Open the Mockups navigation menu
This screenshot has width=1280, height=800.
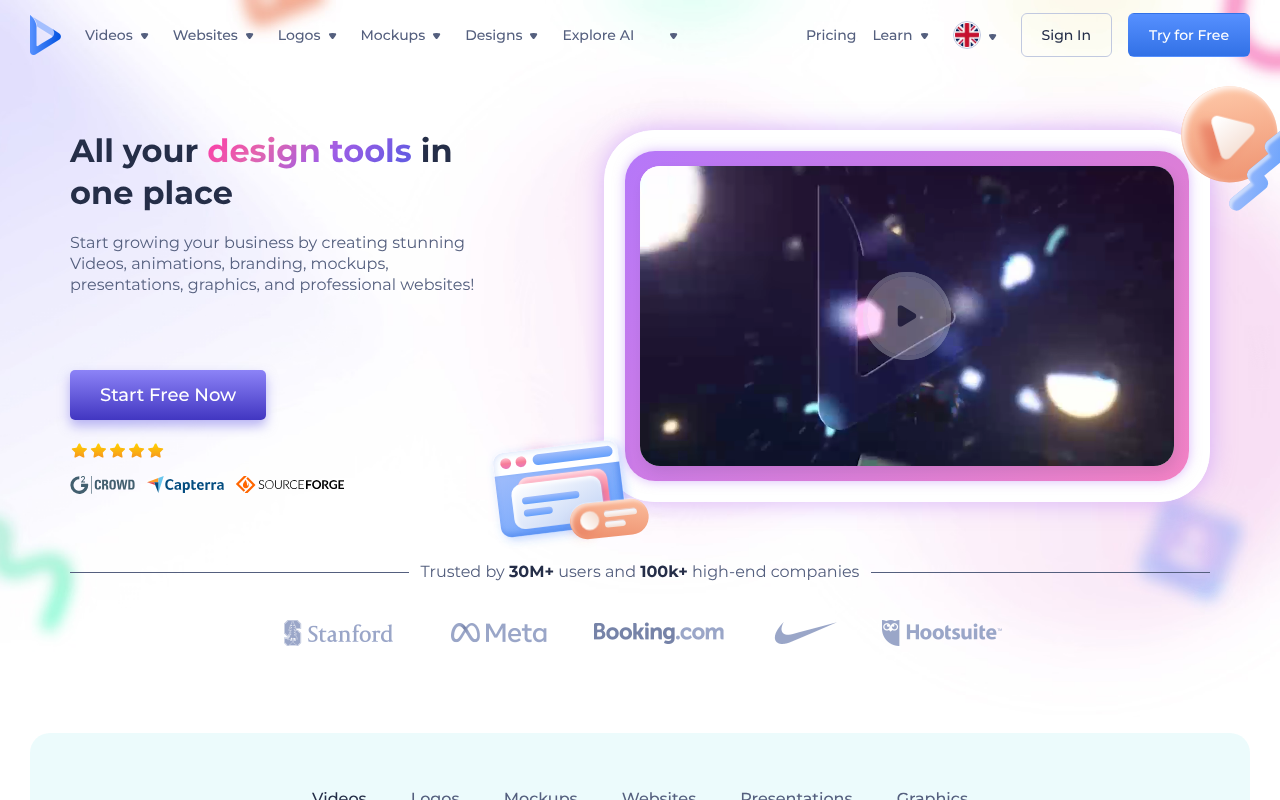point(400,35)
